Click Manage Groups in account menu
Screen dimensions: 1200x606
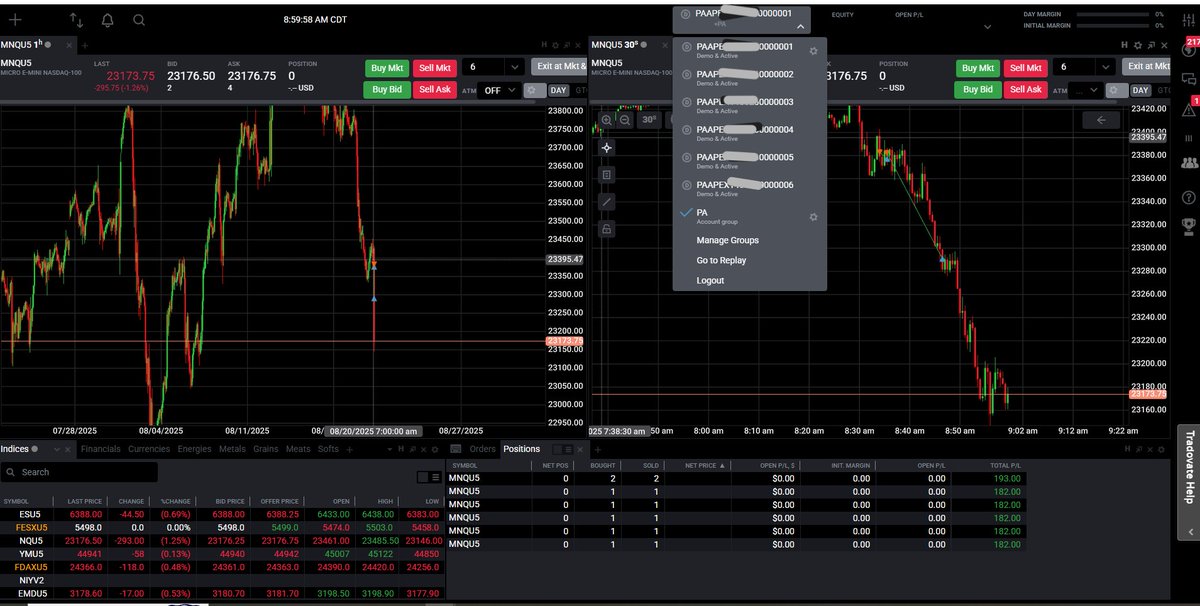[x=728, y=240]
